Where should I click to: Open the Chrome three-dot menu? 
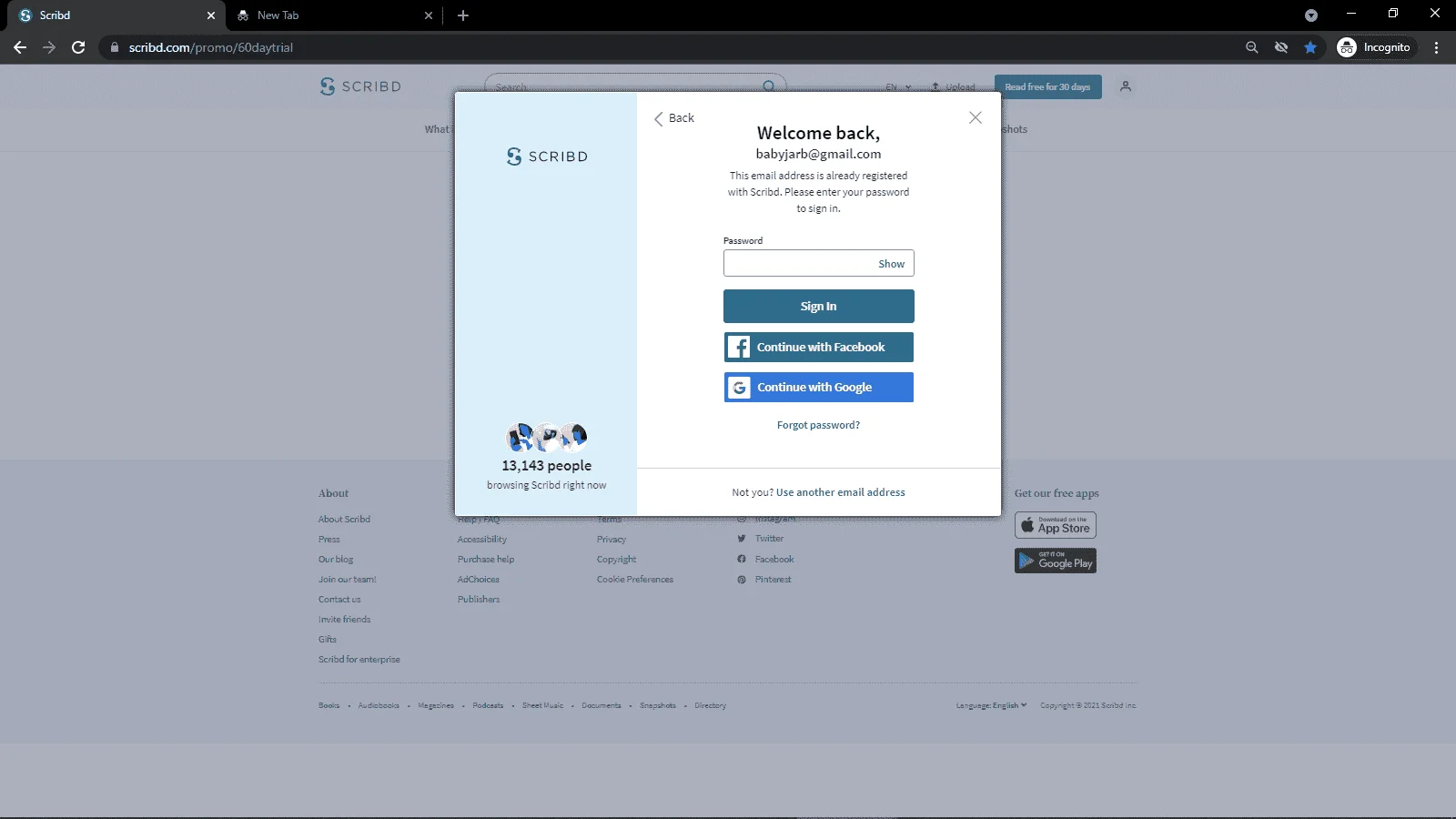[x=1437, y=47]
